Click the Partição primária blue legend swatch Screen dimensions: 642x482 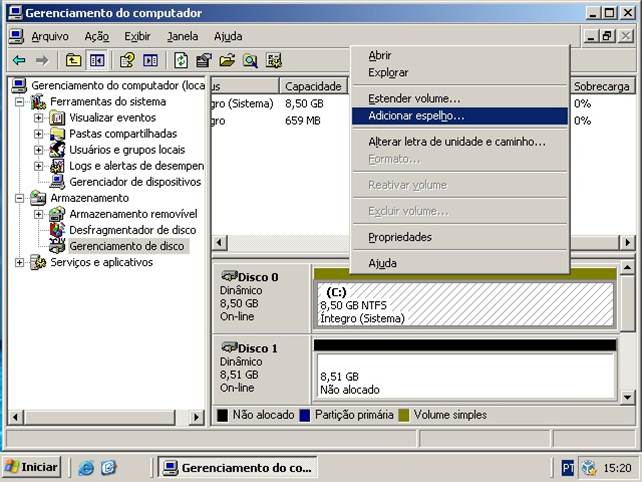pyautogui.click(x=305, y=415)
